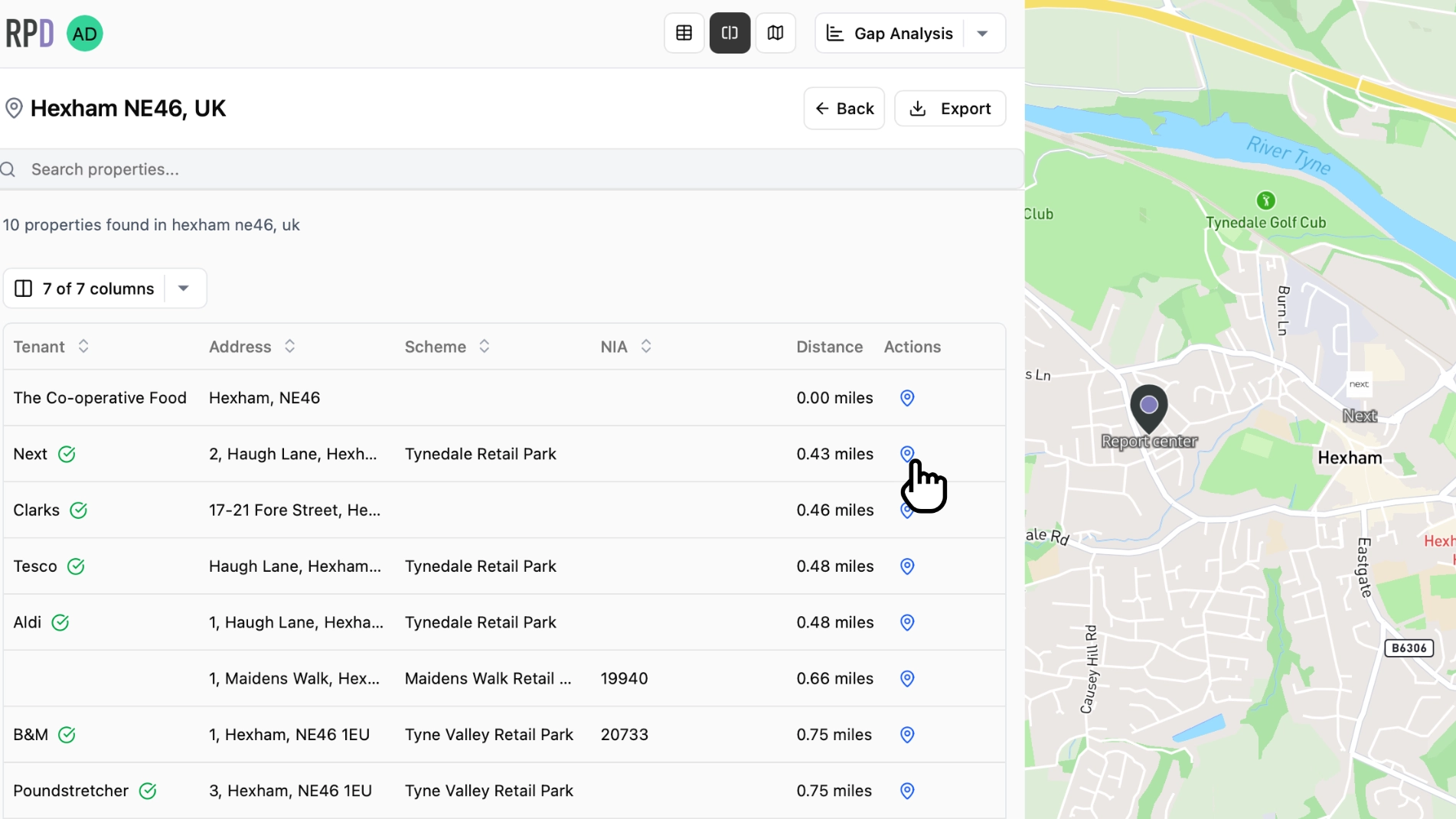
Task: Click the location marker beside Hexham NE46 heading
Action: [x=14, y=108]
